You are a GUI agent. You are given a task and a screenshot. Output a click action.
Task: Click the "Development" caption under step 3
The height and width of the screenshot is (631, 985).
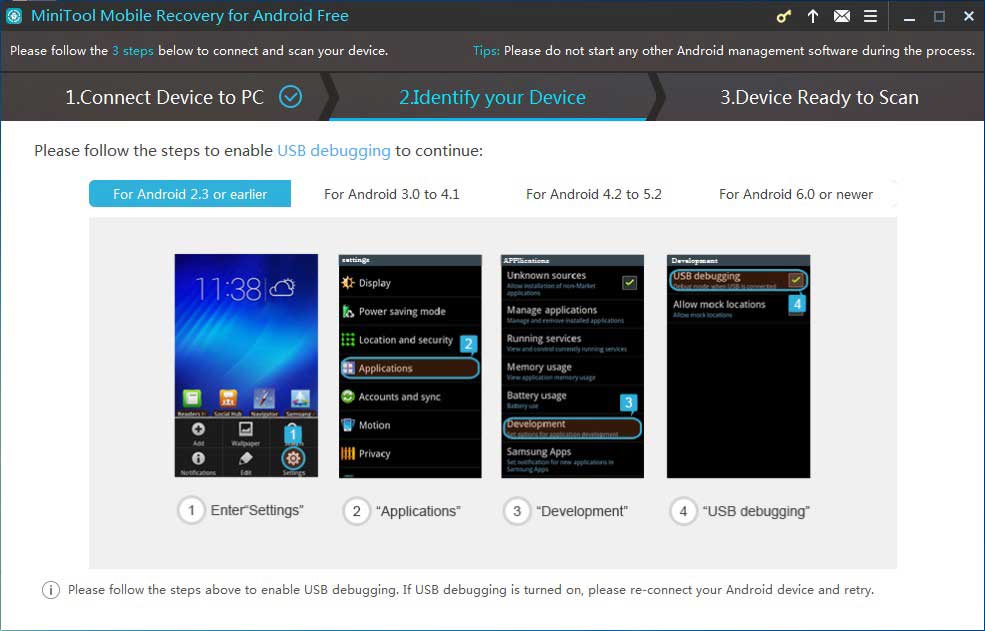(x=582, y=511)
